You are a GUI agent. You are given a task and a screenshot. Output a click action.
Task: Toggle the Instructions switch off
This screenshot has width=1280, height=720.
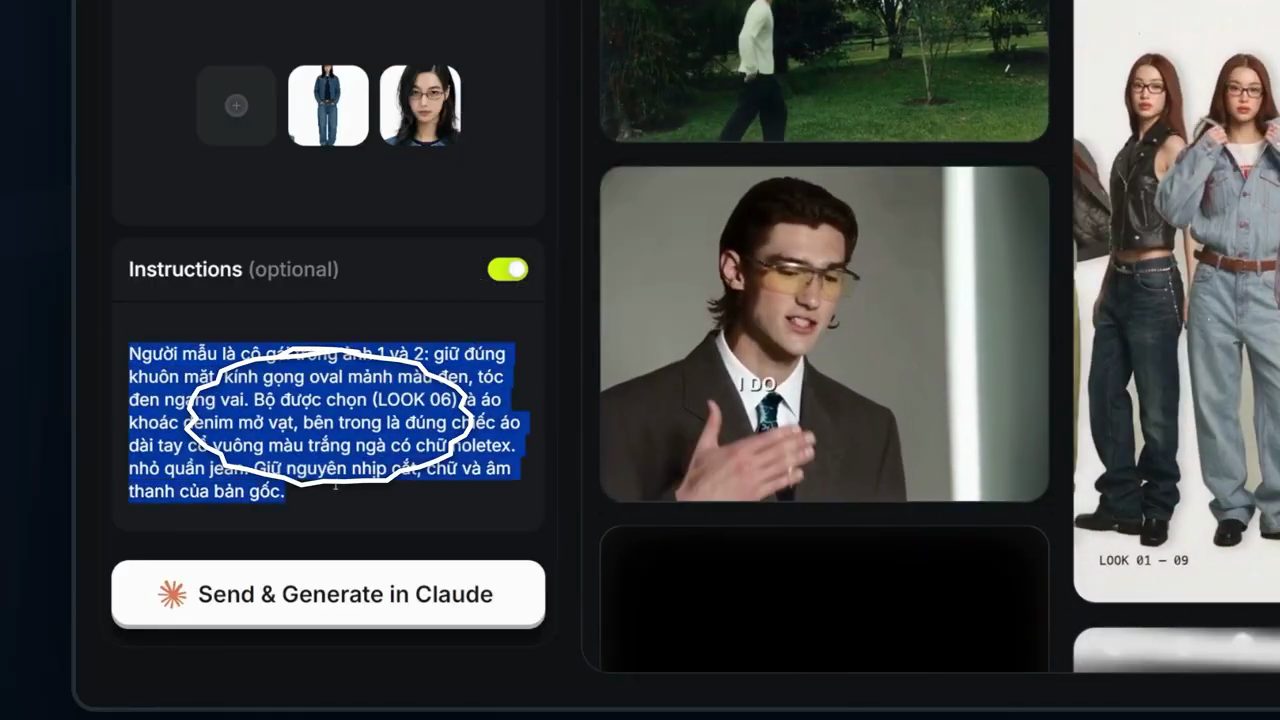coord(508,269)
